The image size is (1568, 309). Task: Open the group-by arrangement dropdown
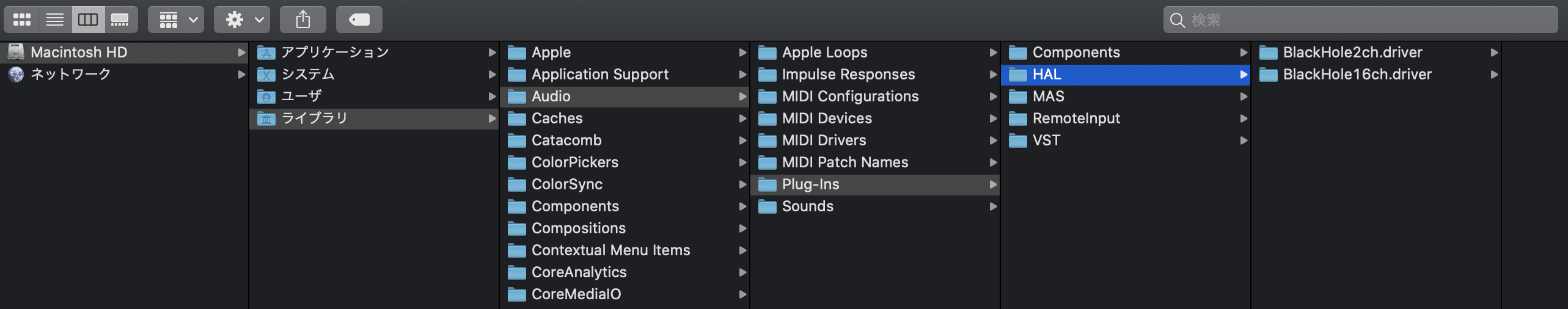pyautogui.click(x=176, y=20)
